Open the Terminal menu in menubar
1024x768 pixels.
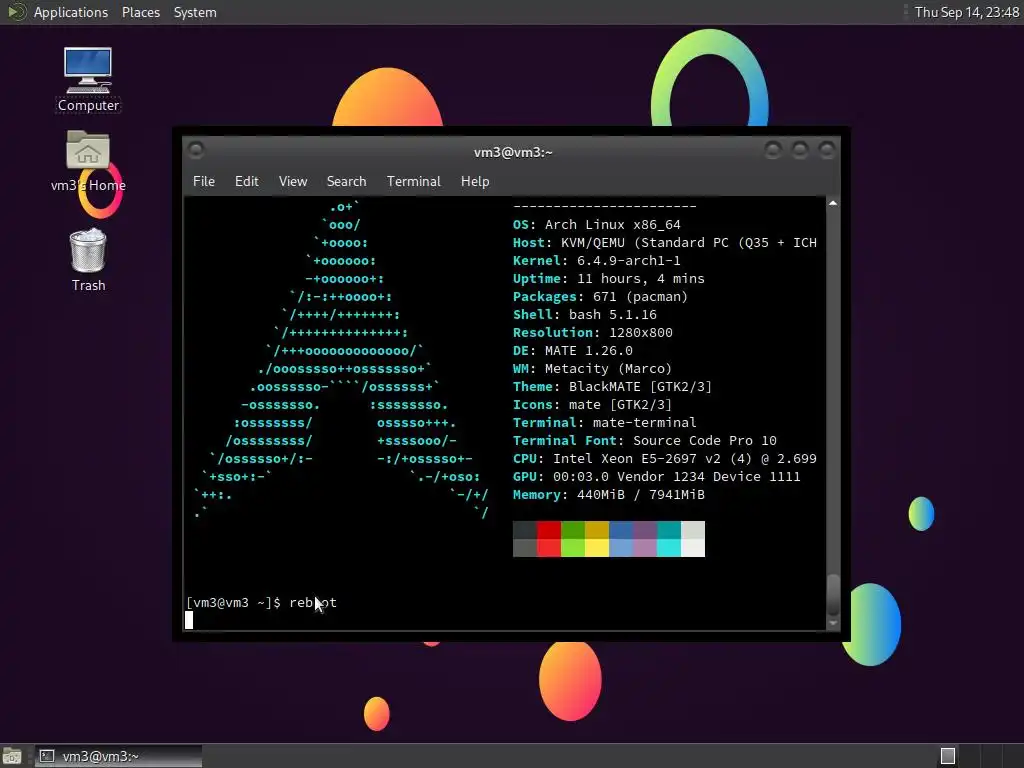[x=413, y=182]
